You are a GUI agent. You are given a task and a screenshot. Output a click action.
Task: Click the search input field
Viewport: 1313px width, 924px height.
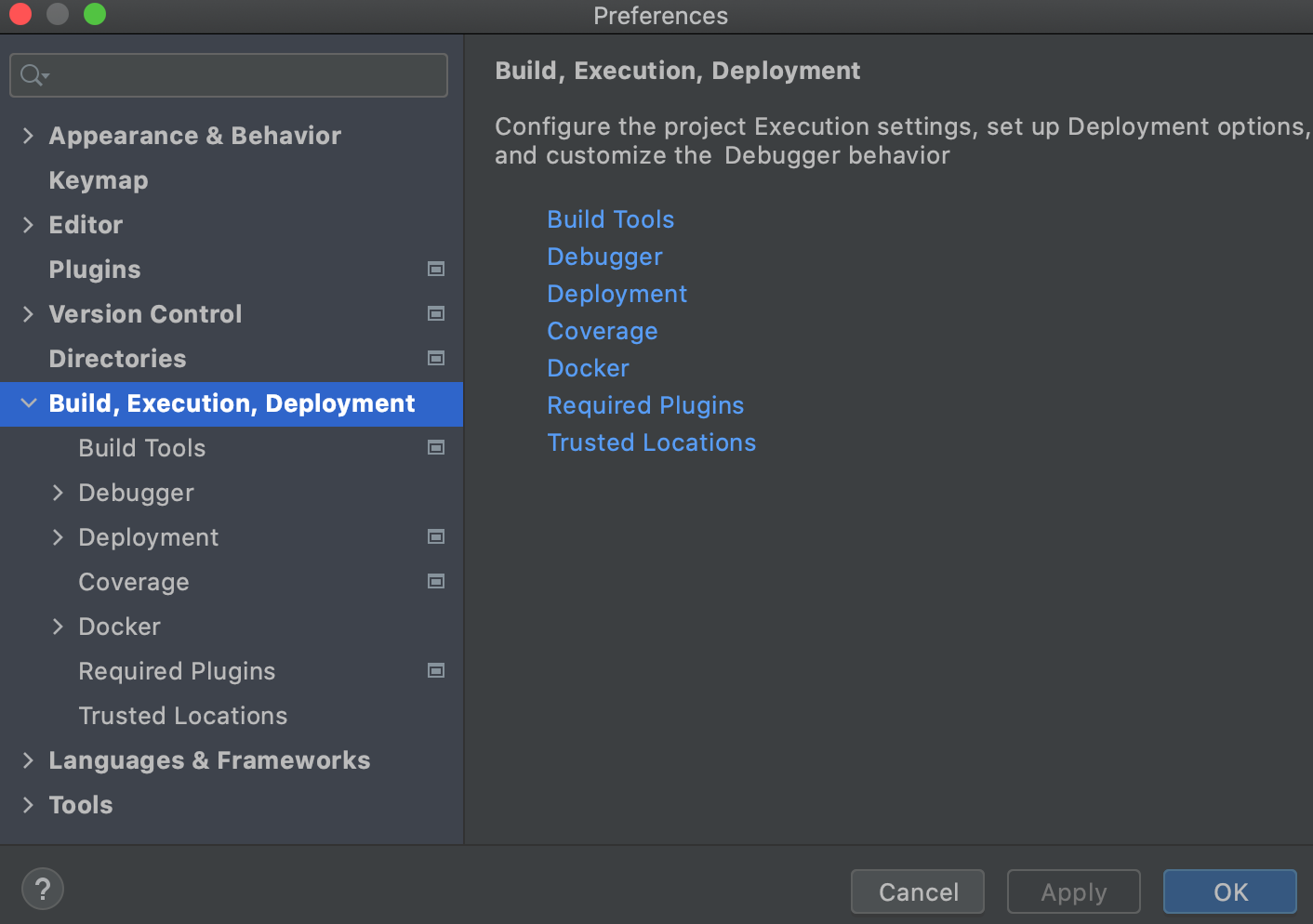coord(228,74)
